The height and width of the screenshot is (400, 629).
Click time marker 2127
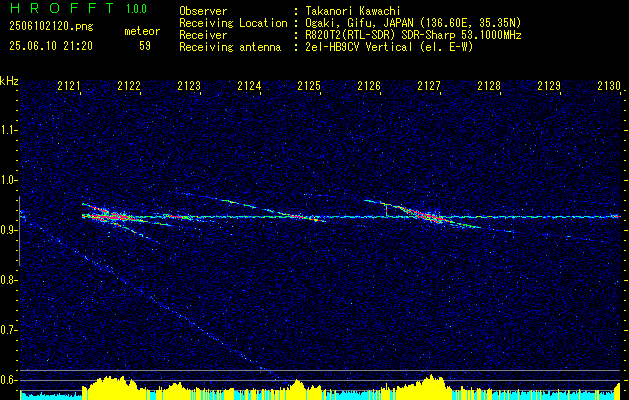(x=429, y=86)
